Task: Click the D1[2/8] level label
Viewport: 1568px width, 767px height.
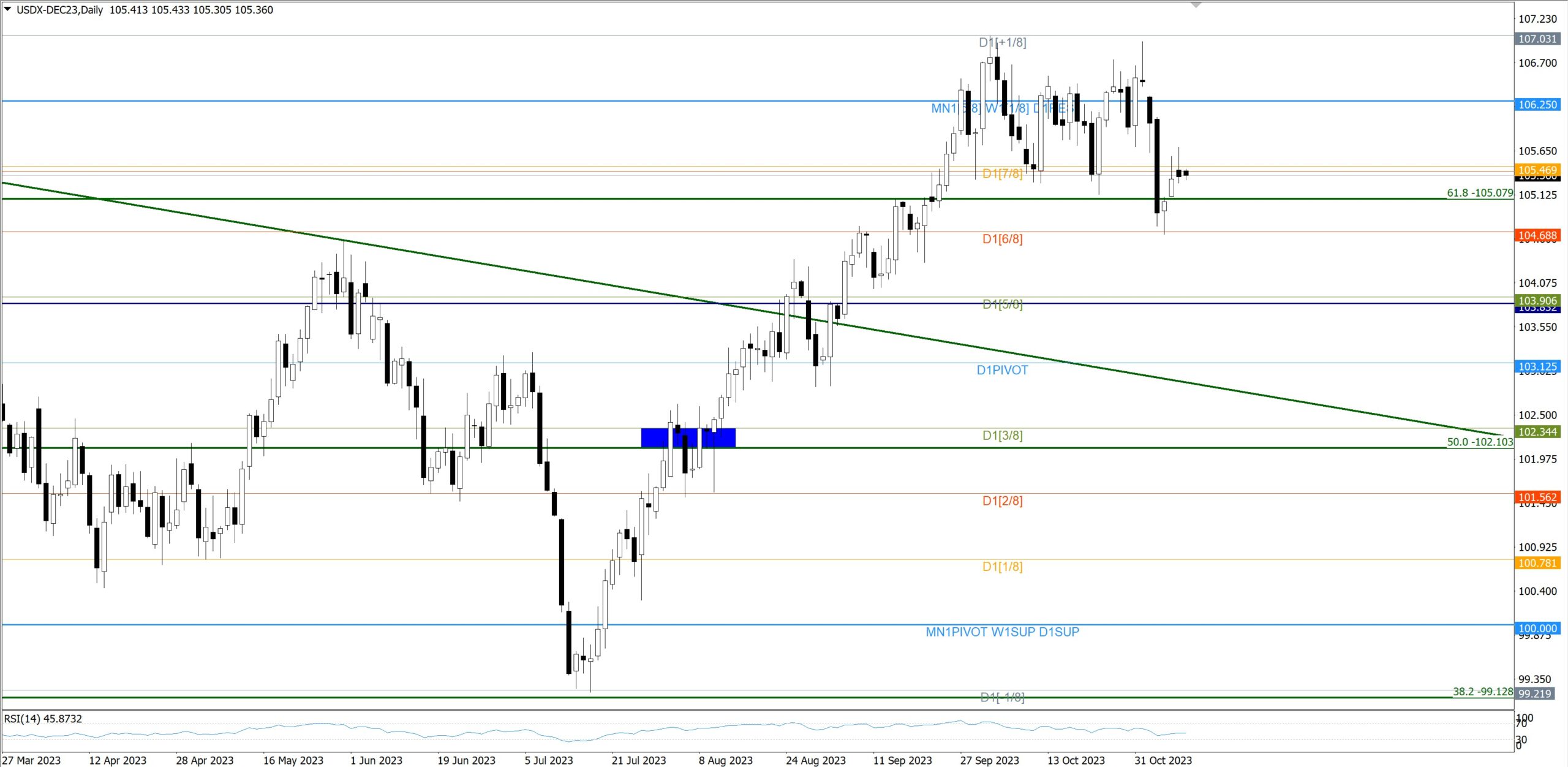Action: click(x=1002, y=501)
